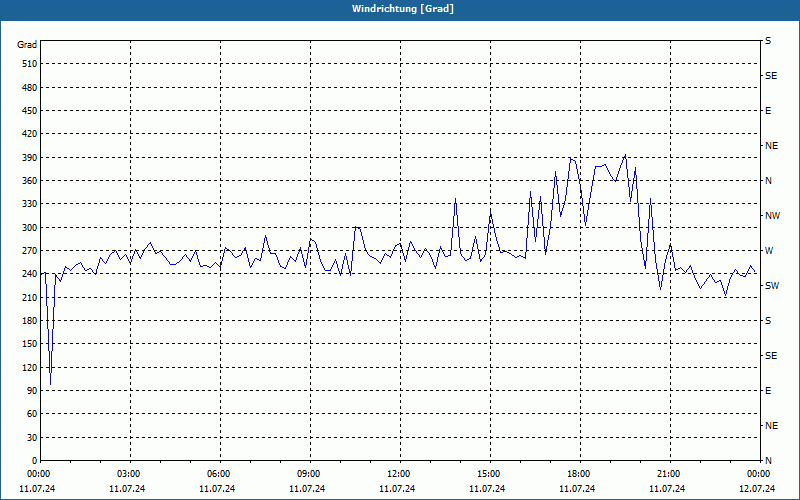Click the 270 y-axis label
Screen dimensions: 800x500
point(29,251)
